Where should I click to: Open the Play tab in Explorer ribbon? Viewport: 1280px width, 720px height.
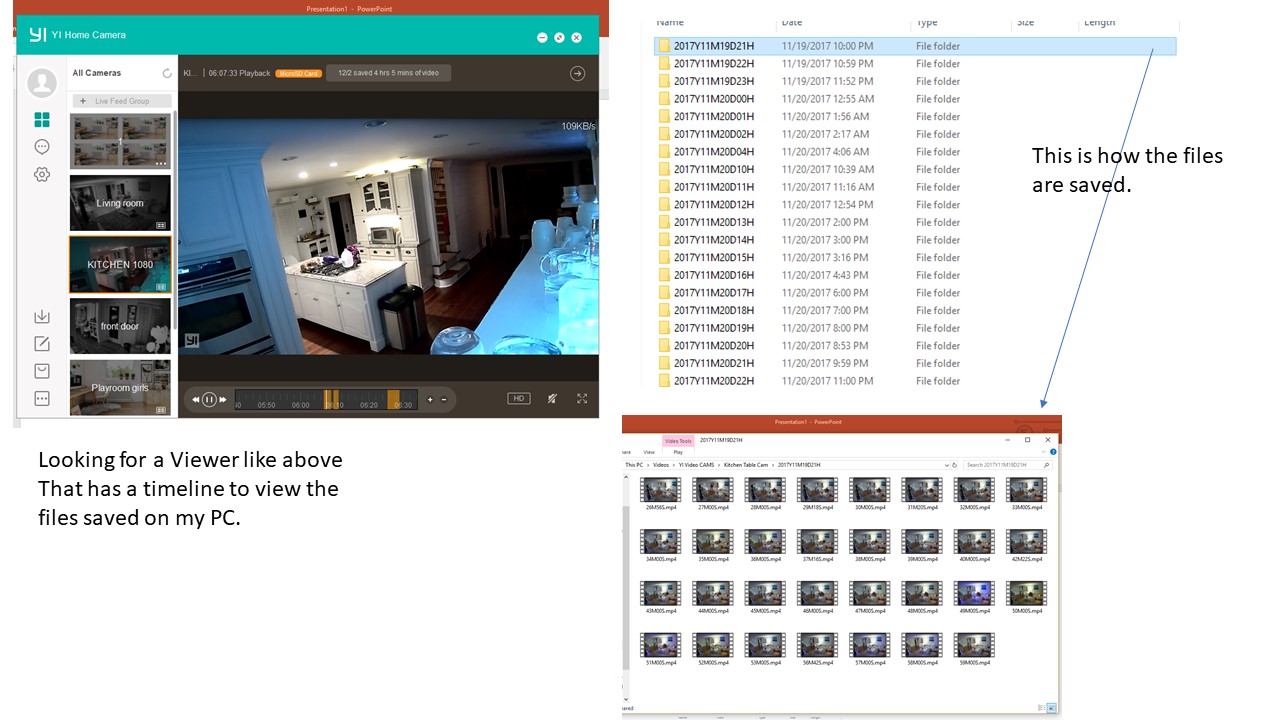pyautogui.click(x=678, y=452)
